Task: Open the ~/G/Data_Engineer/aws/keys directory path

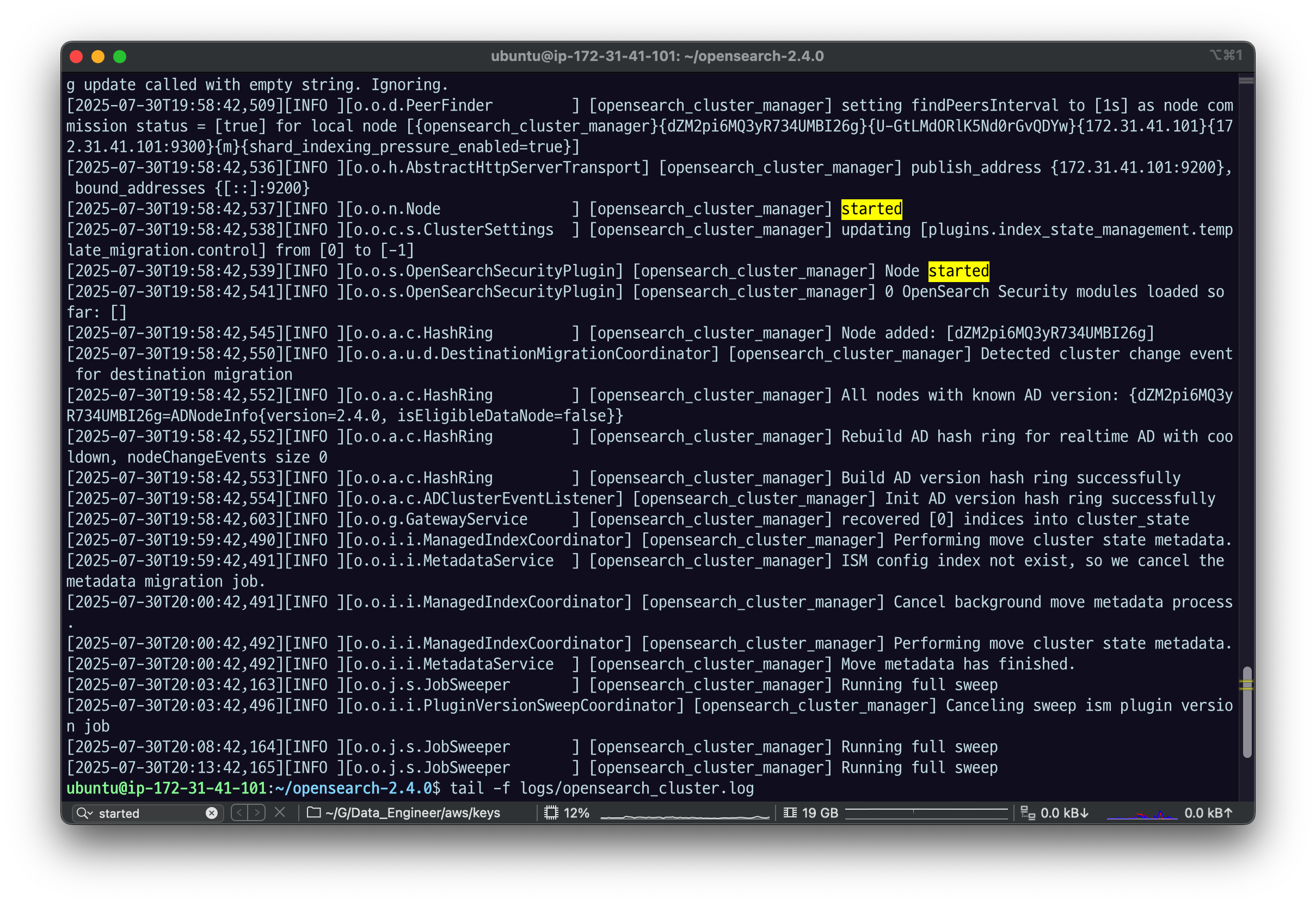Action: [x=413, y=812]
